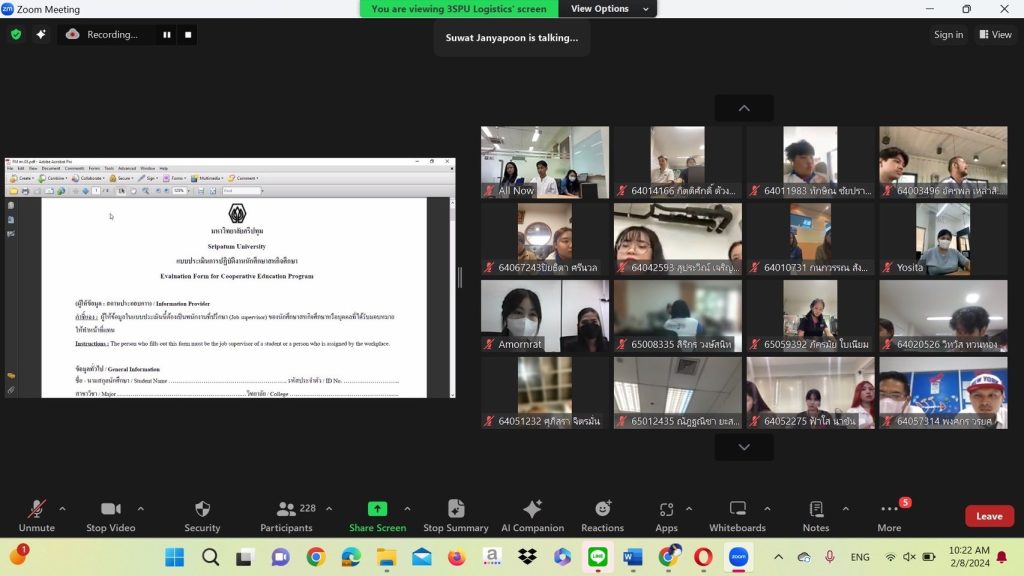Image resolution: width=1024 pixels, height=576 pixels.
Task: Show next page of video thumbnails
Action: click(744, 447)
